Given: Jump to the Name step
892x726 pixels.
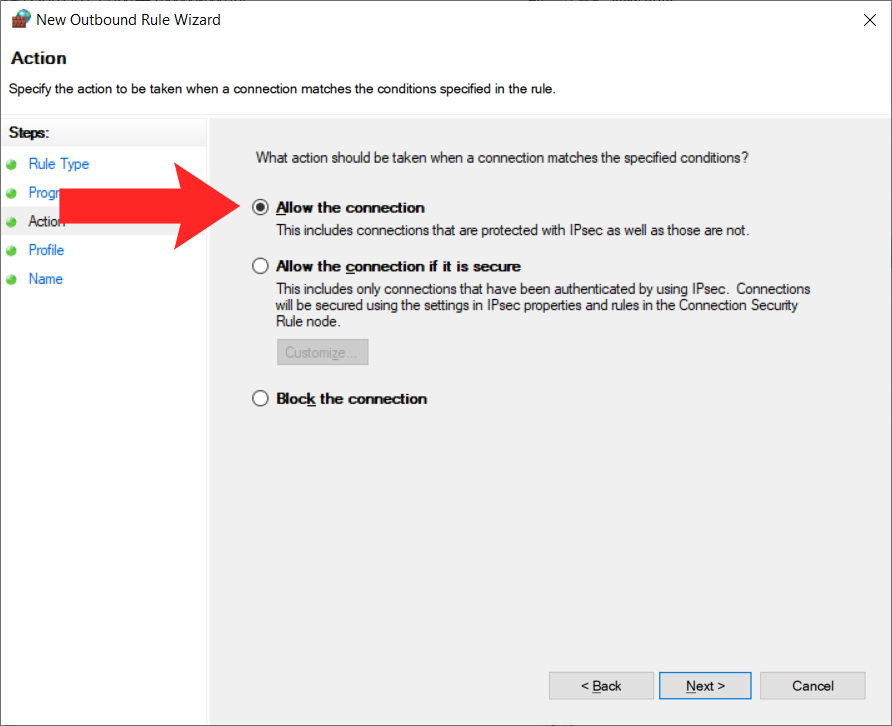Looking at the screenshot, I should coord(46,279).
